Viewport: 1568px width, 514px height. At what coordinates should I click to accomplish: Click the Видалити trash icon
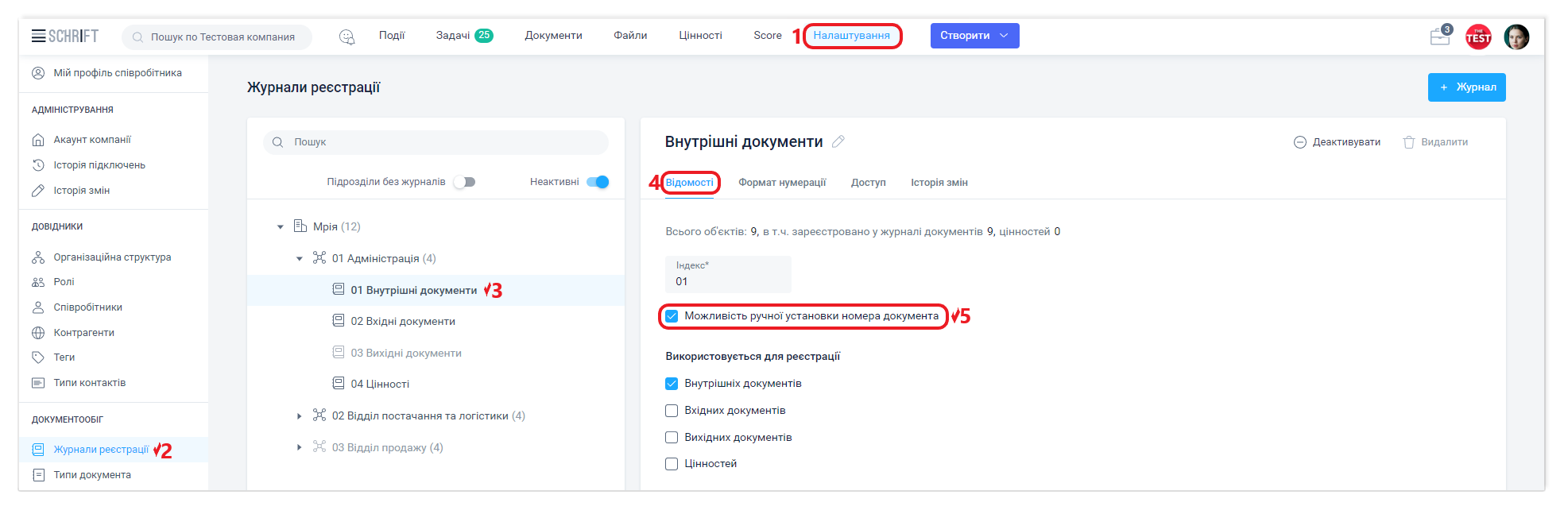click(1409, 142)
